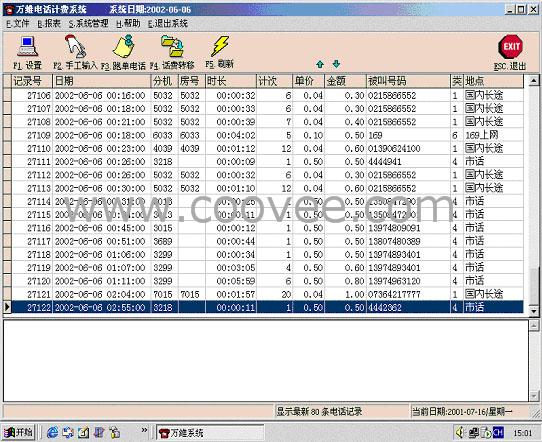Open the 系统管理 menu
This screenshot has width=542, height=442.
(88, 23)
